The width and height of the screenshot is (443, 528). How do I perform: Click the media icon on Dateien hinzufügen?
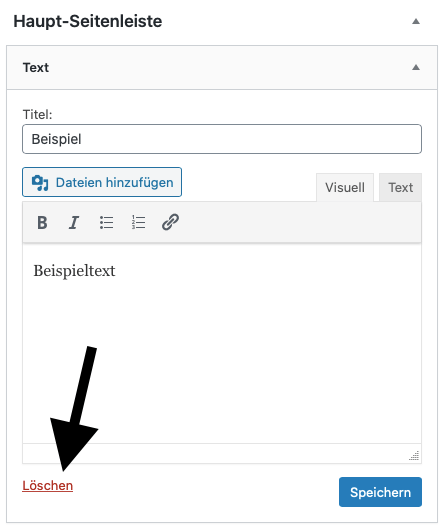pos(40,183)
